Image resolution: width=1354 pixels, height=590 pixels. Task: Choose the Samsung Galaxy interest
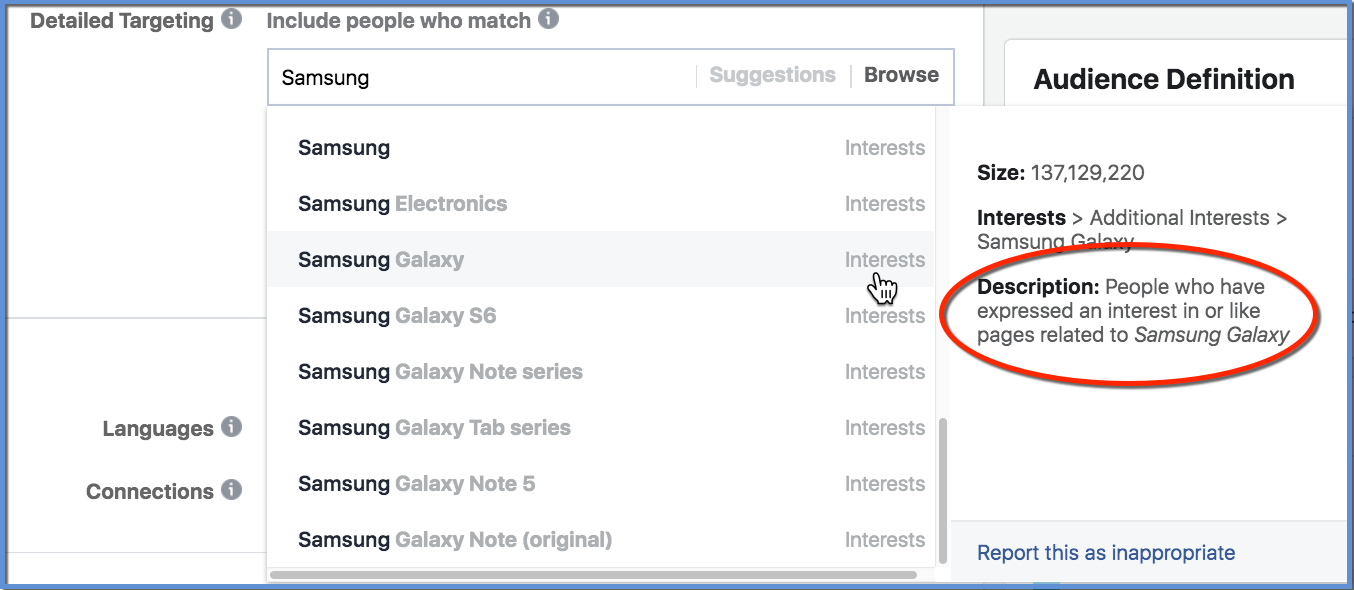(x=601, y=260)
